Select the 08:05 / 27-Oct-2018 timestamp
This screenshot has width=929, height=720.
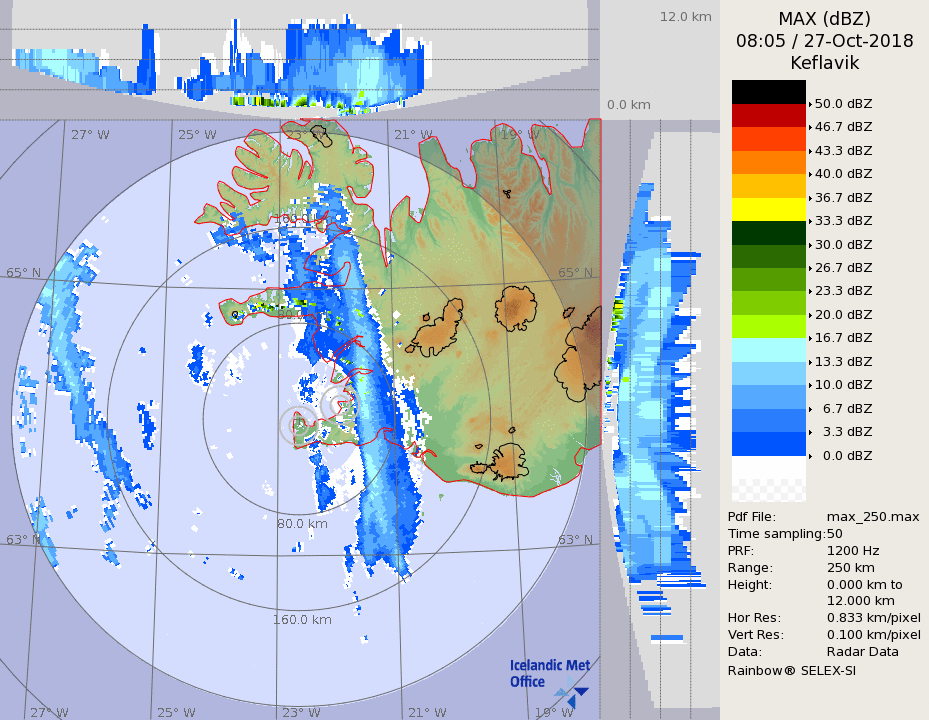824,41
